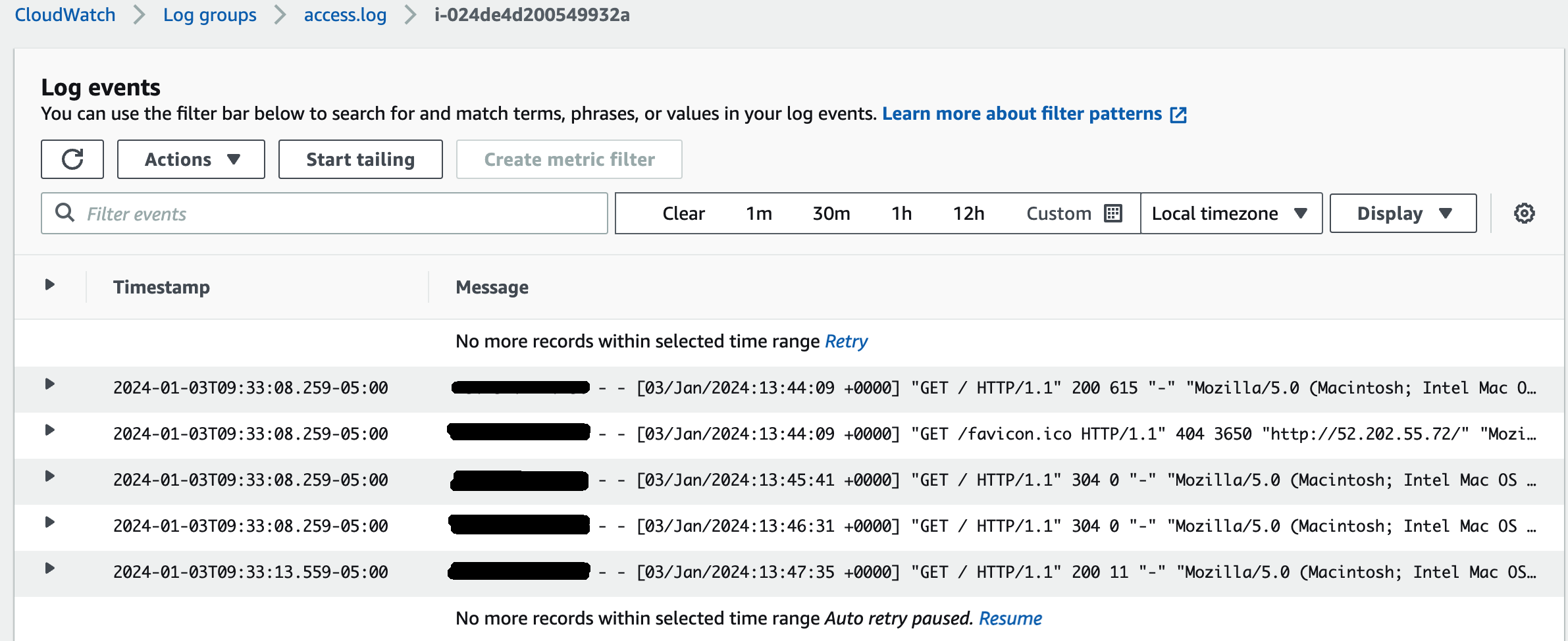Expand the 13:47:35 log event row
1568x641 pixels.
49,569
